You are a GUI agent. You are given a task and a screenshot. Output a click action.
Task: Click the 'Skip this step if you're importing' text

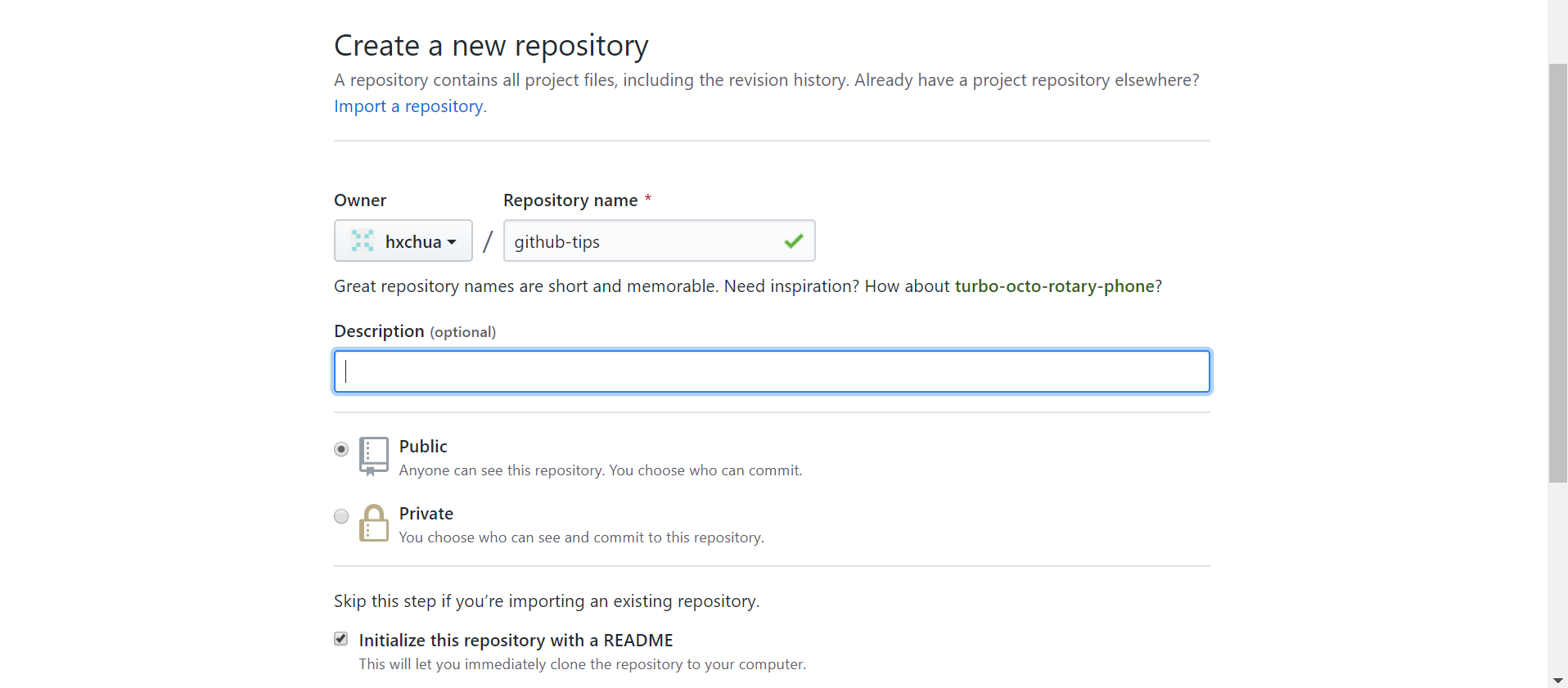[547, 601]
